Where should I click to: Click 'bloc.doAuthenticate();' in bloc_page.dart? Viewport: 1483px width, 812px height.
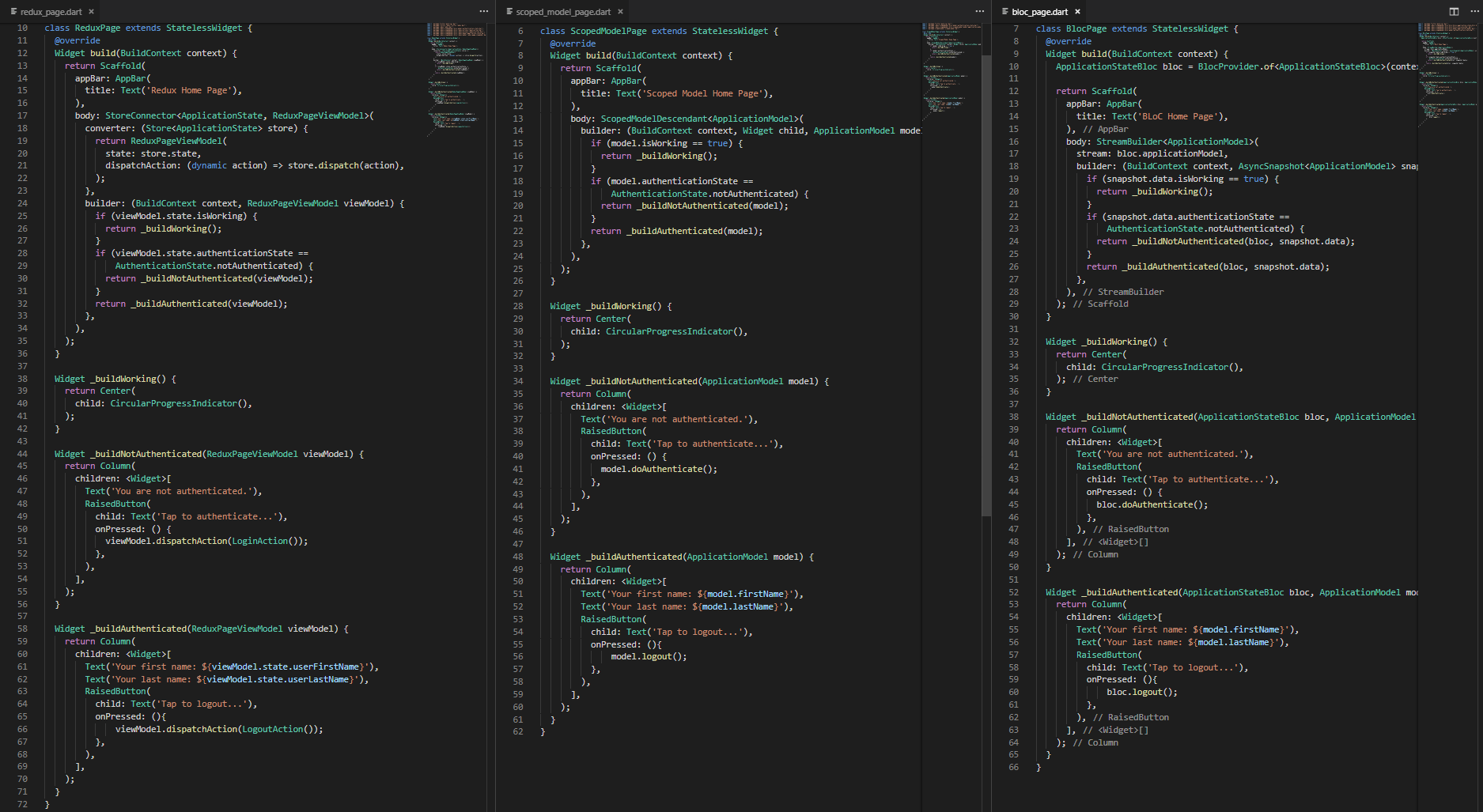tap(1152, 504)
